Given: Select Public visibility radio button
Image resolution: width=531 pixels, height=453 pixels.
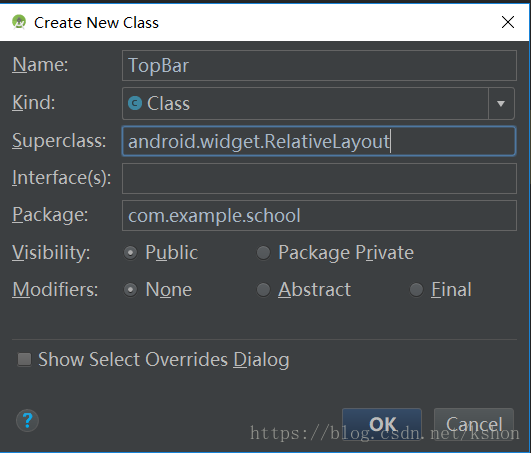Looking at the screenshot, I should (x=130, y=253).
